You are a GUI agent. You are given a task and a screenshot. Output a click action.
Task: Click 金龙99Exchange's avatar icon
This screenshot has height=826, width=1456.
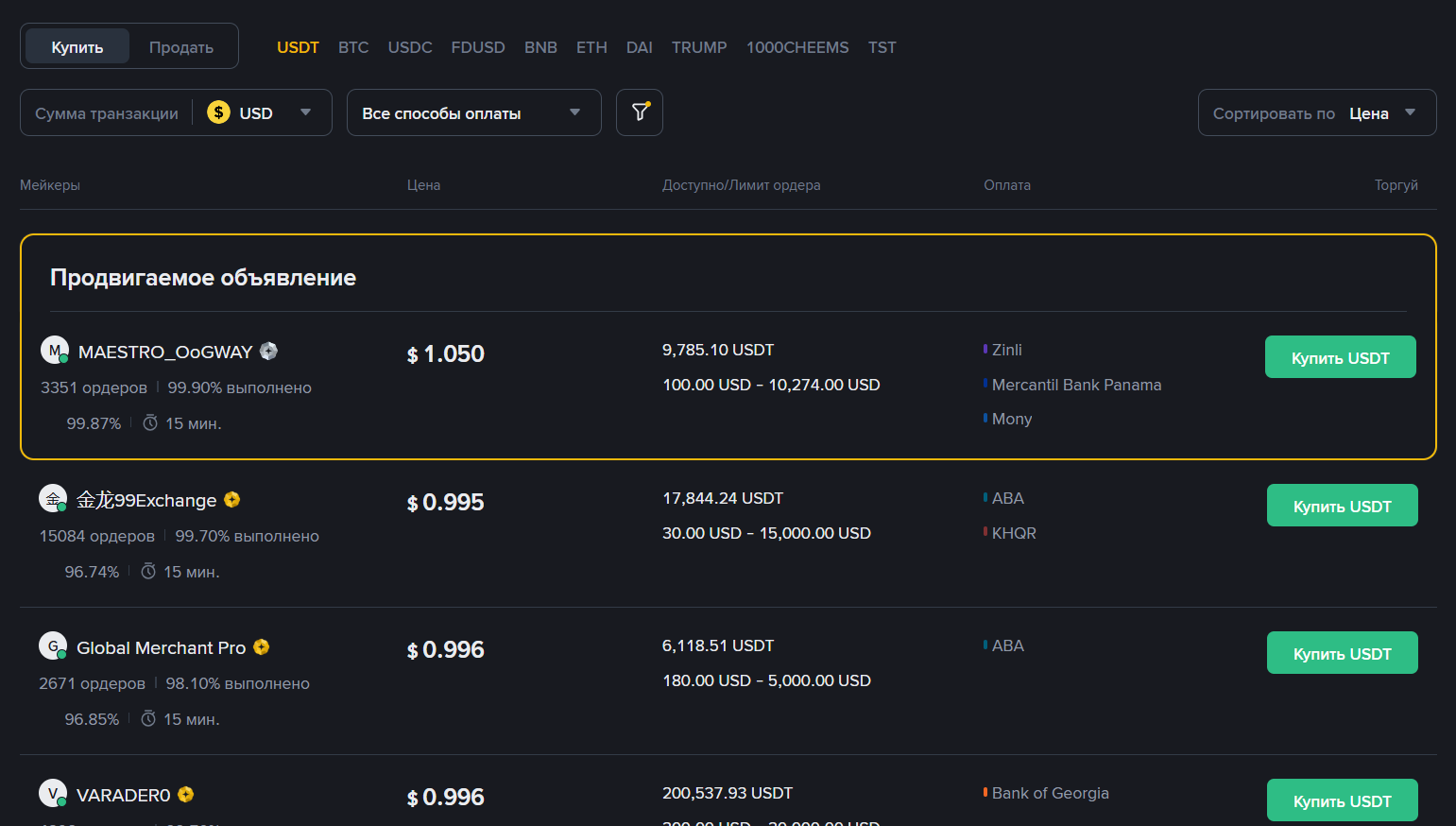click(x=54, y=498)
